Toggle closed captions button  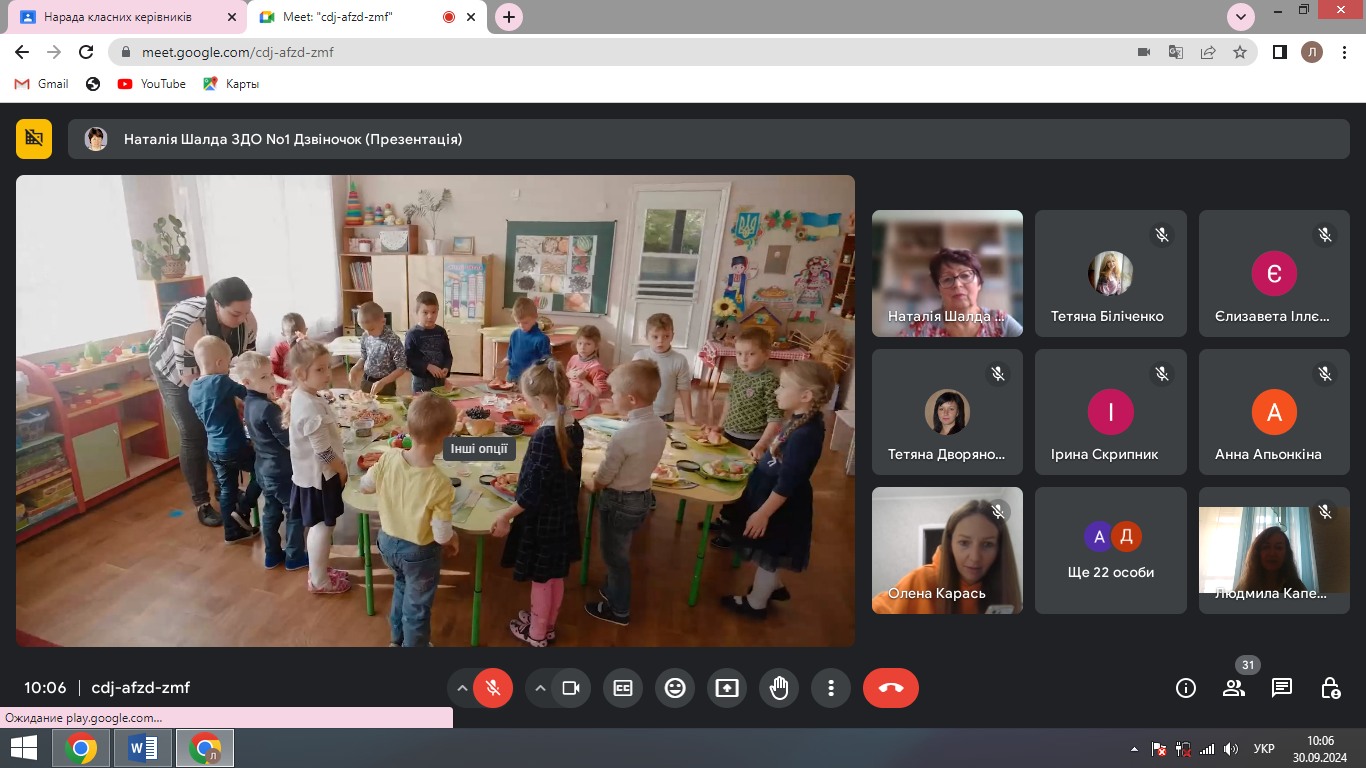pos(623,688)
